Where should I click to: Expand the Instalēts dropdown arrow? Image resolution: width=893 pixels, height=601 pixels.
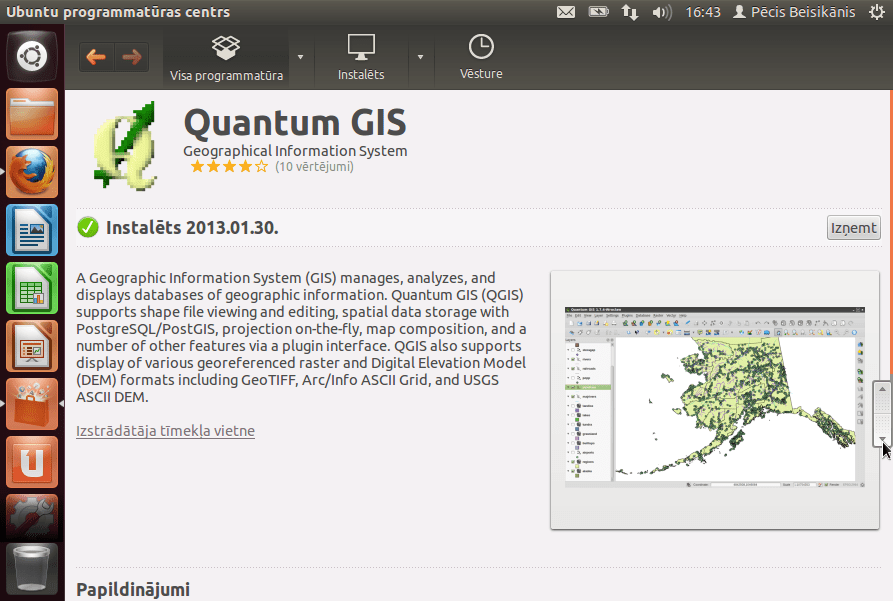[420, 57]
